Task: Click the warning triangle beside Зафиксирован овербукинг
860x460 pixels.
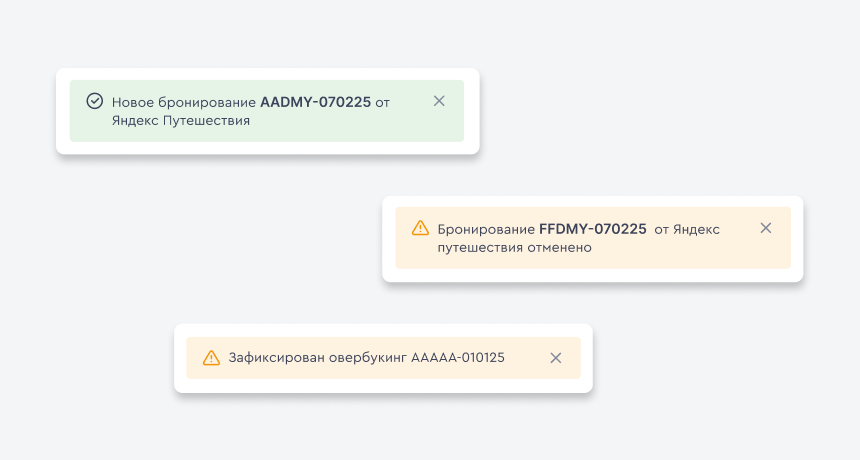Action: (211, 358)
